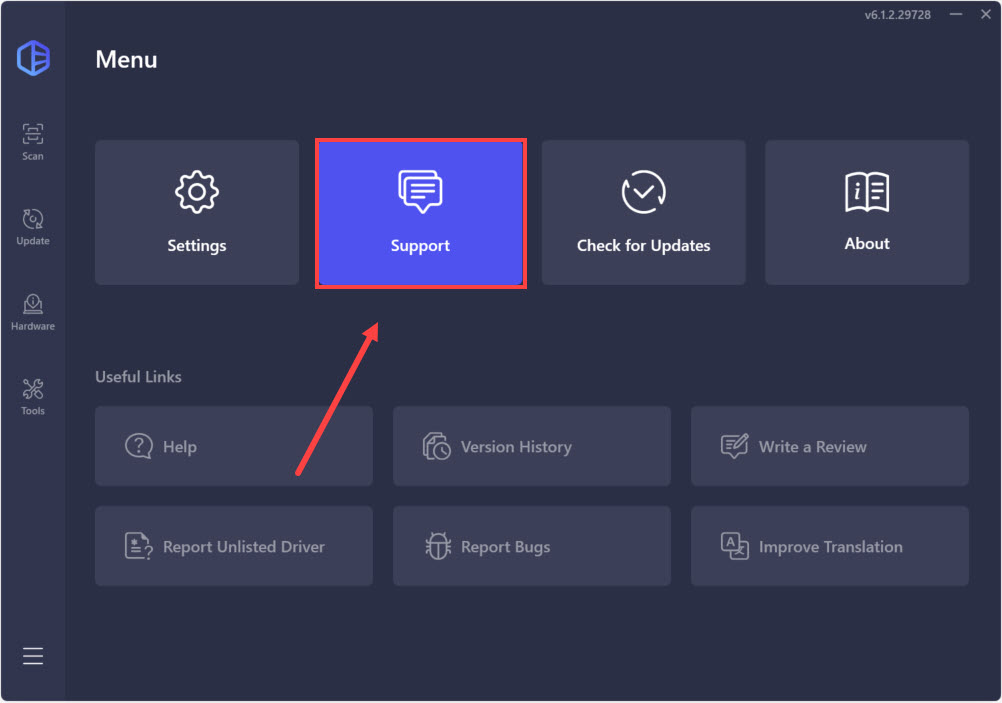Click the Check for Updates tile
Screen dimensions: 1002x703
pos(643,212)
